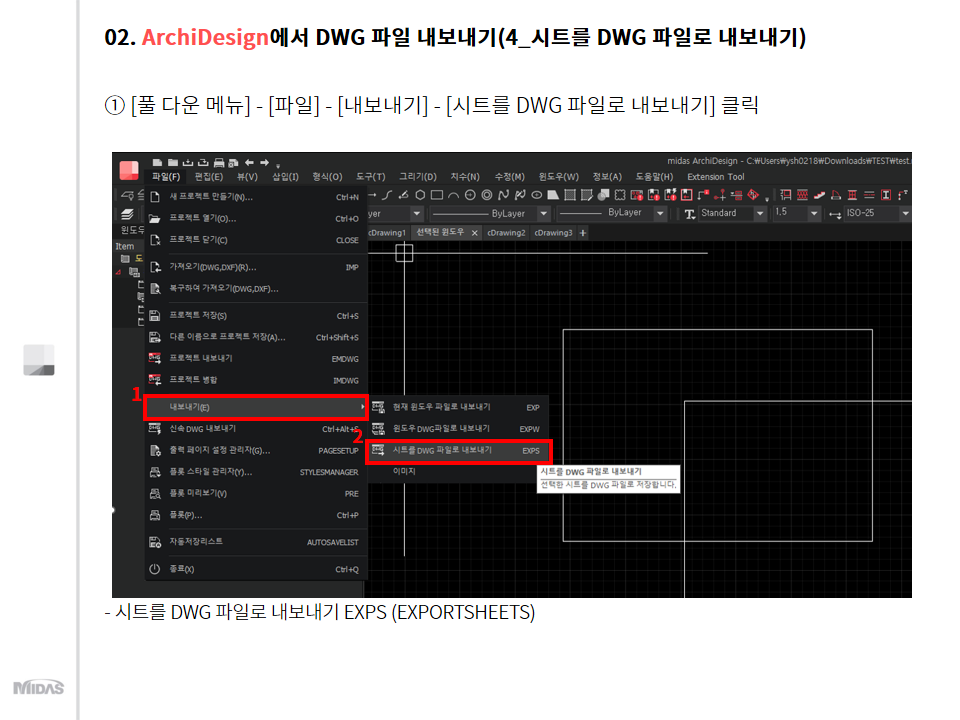Select the Hatch fill tool
This screenshot has width=960, height=720.
[570, 195]
